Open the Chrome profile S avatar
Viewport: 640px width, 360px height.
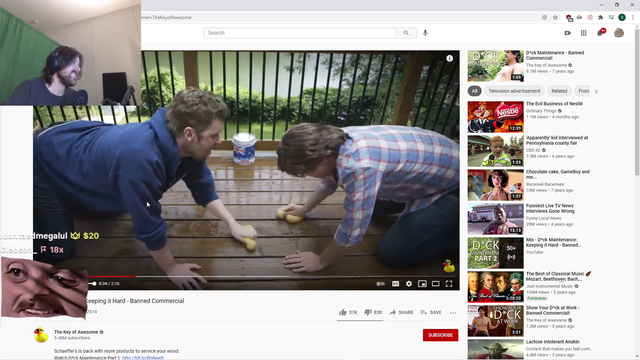coord(622,17)
